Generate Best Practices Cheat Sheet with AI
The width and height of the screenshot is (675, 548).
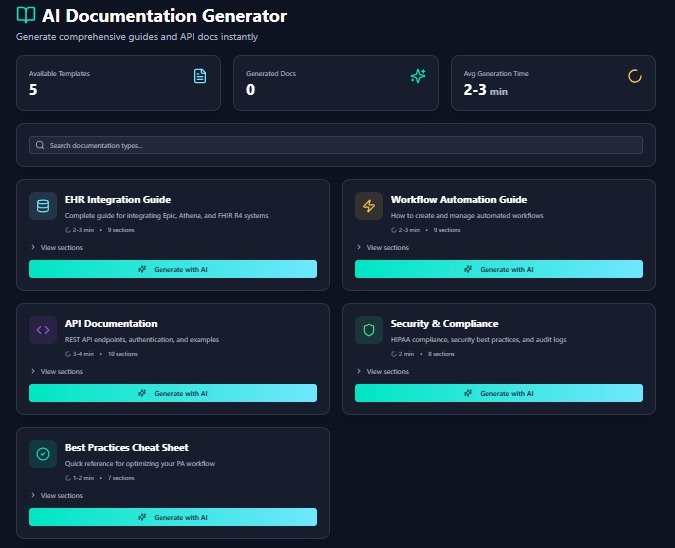coord(173,517)
